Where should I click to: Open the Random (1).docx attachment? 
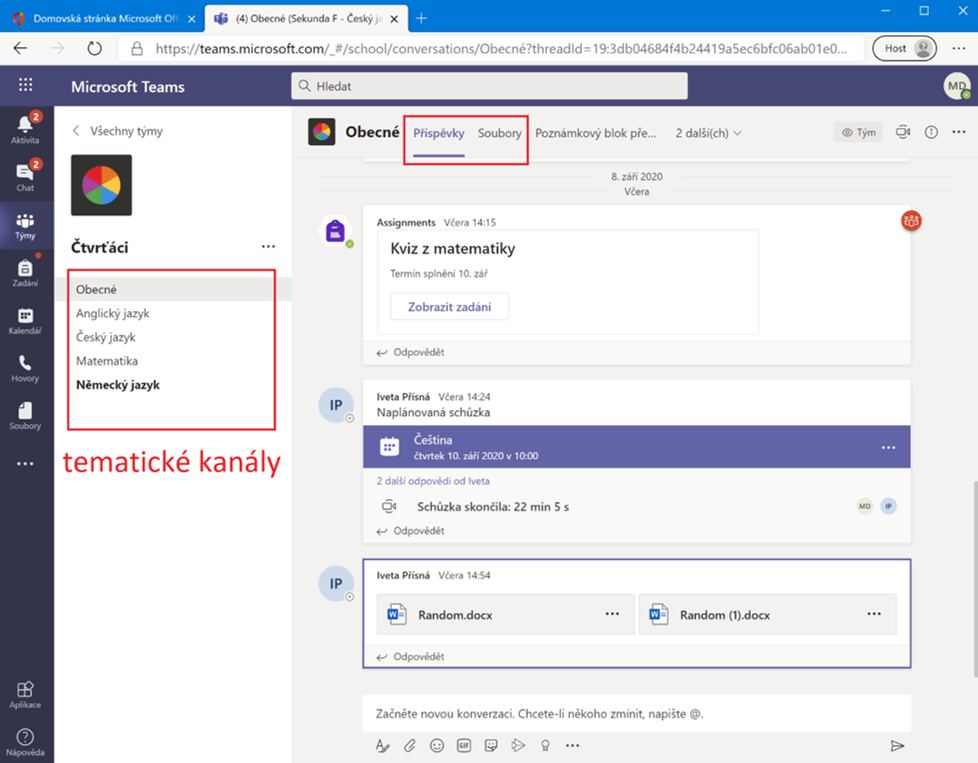coord(725,615)
